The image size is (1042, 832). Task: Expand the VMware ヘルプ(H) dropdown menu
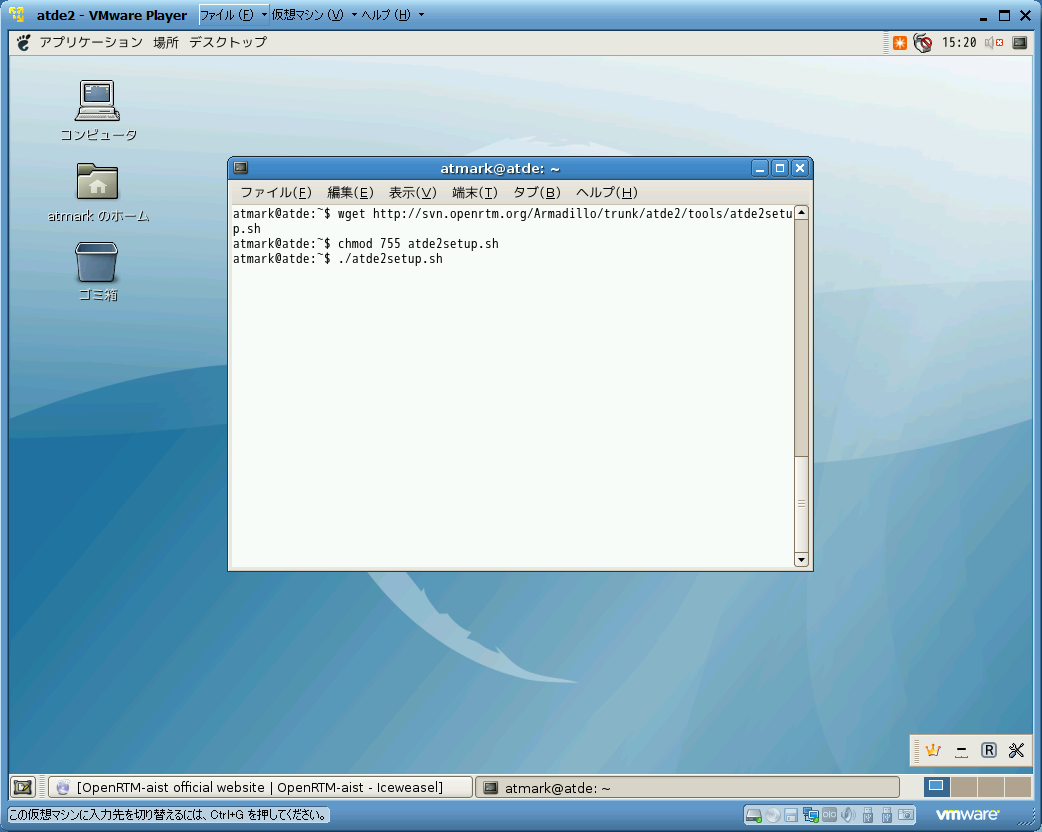tap(392, 15)
